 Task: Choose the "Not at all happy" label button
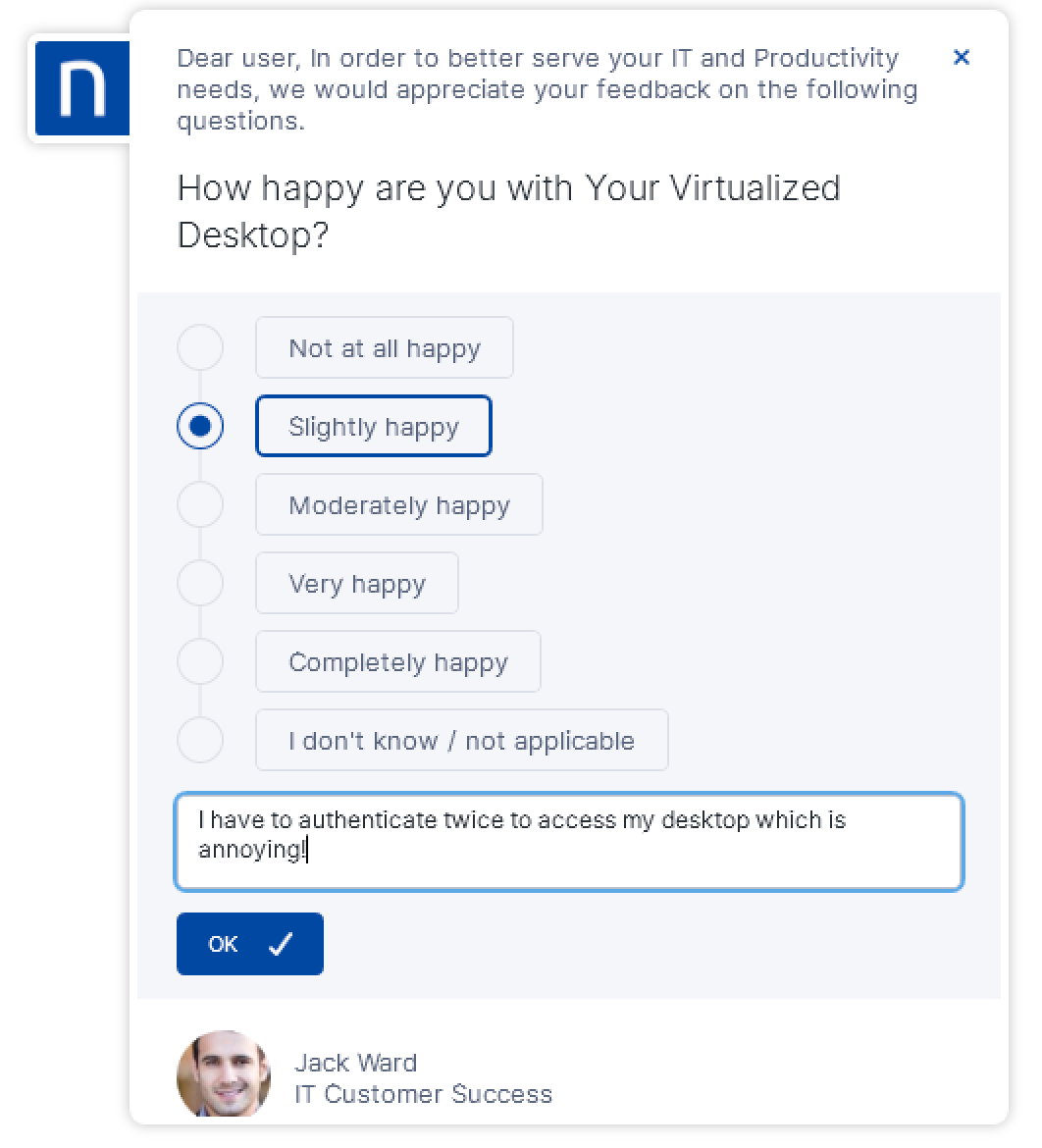384,347
